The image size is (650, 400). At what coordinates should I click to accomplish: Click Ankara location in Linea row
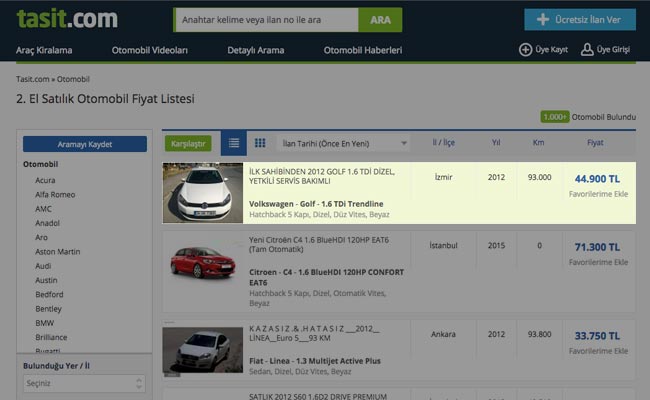pos(443,334)
